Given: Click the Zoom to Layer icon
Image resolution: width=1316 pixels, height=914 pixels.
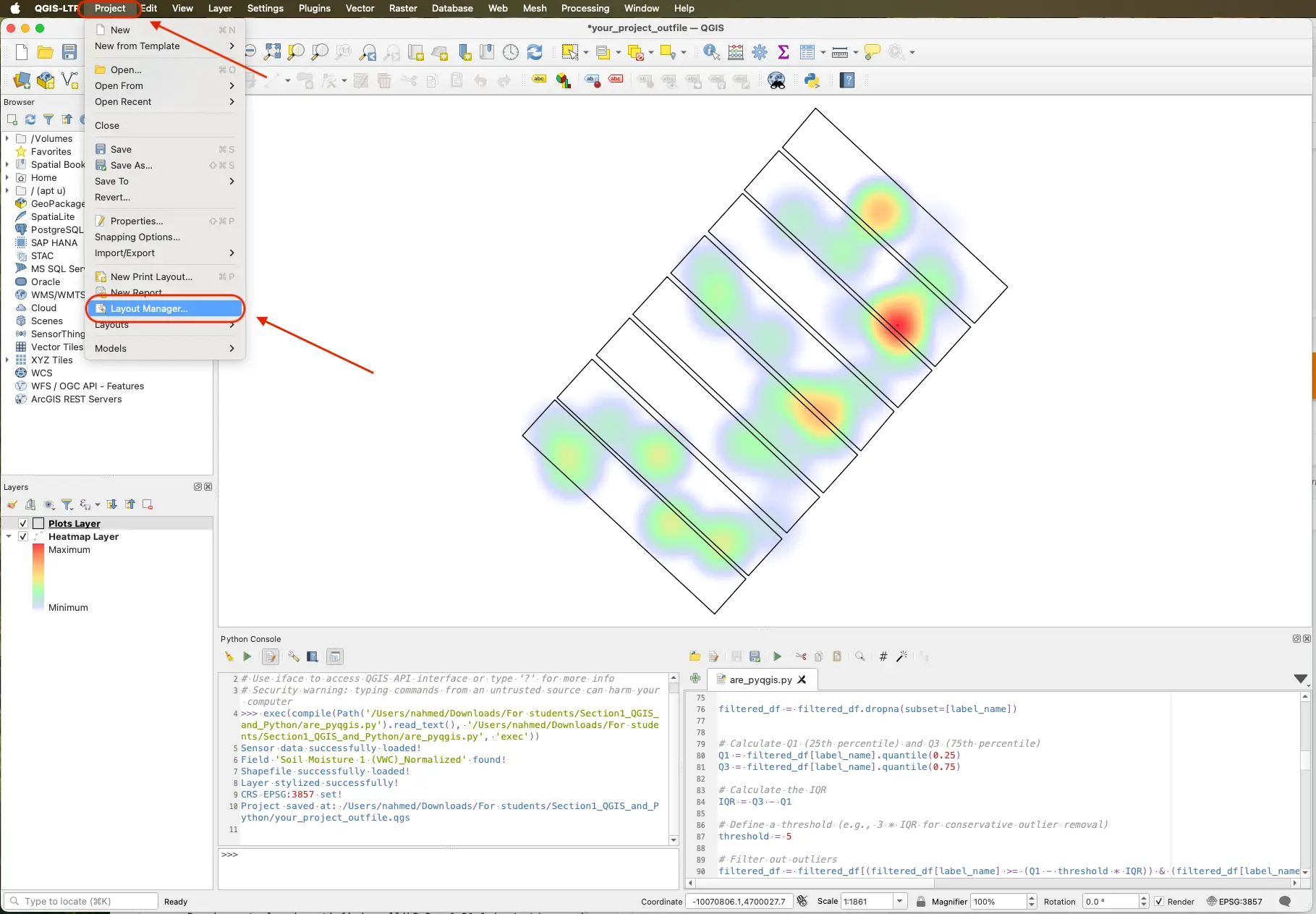Looking at the screenshot, I should (x=320, y=52).
